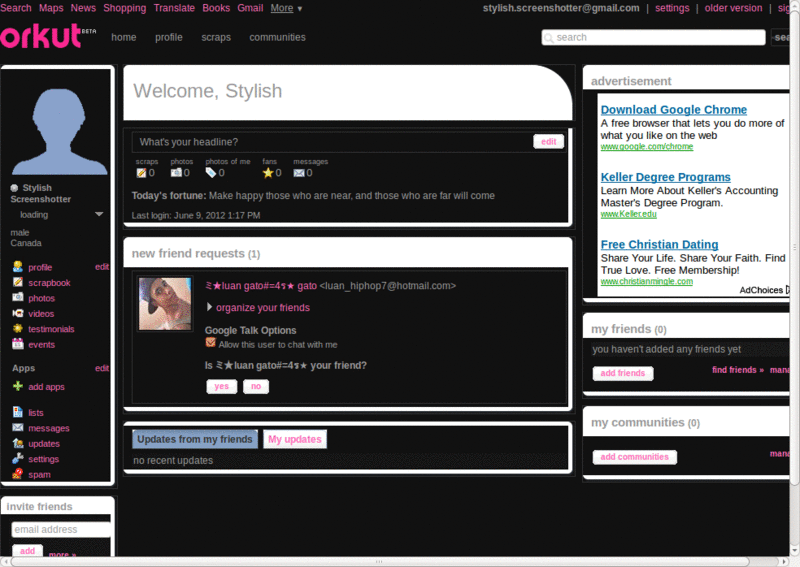Click www.christianmingle.com URL link

pos(646,281)
